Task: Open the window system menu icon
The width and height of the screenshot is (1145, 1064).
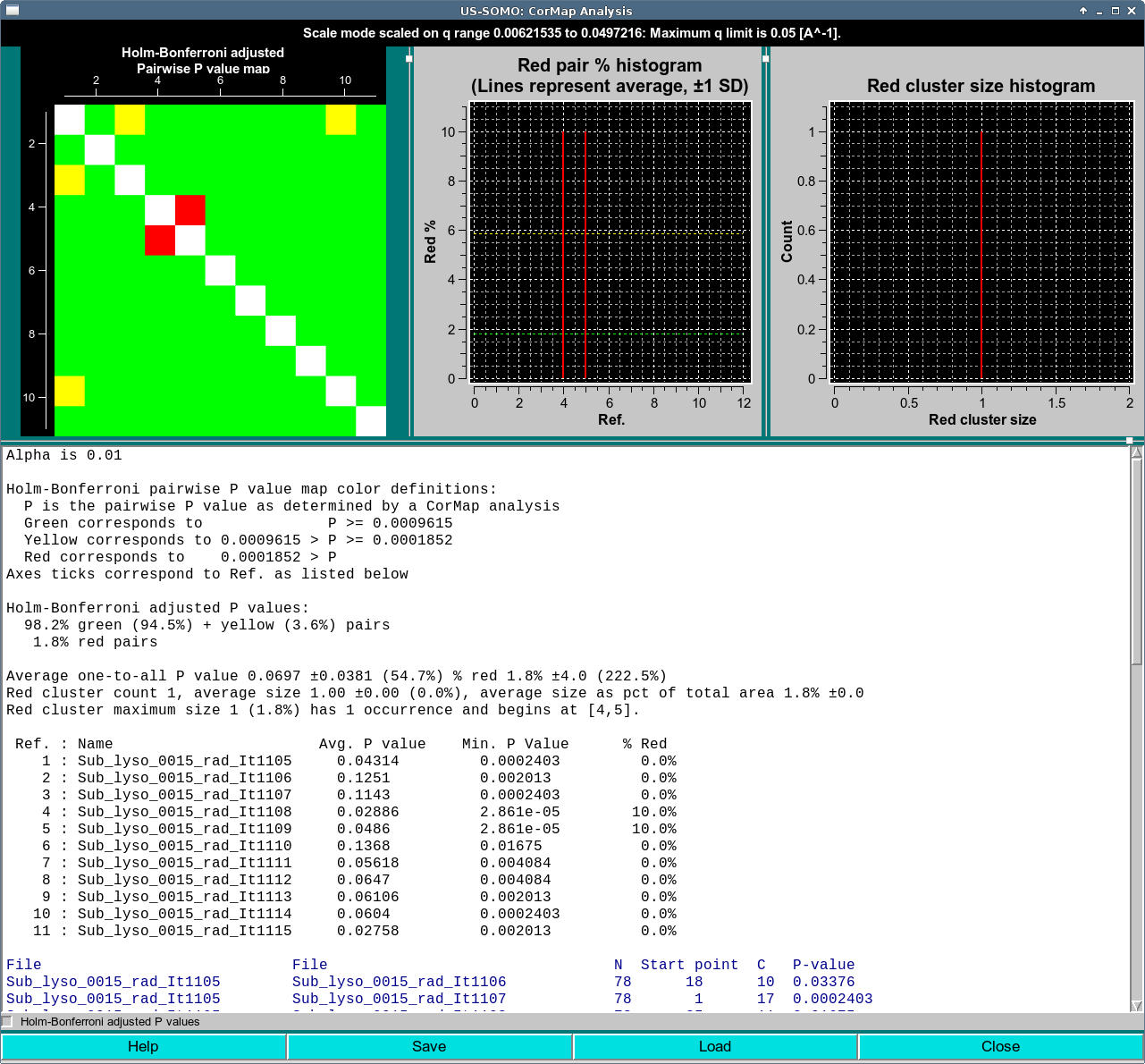Action: point(12,10)
